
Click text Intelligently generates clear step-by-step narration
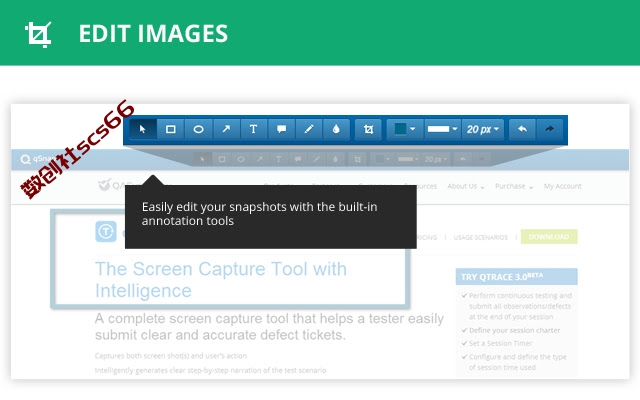[x=210, y=371]
